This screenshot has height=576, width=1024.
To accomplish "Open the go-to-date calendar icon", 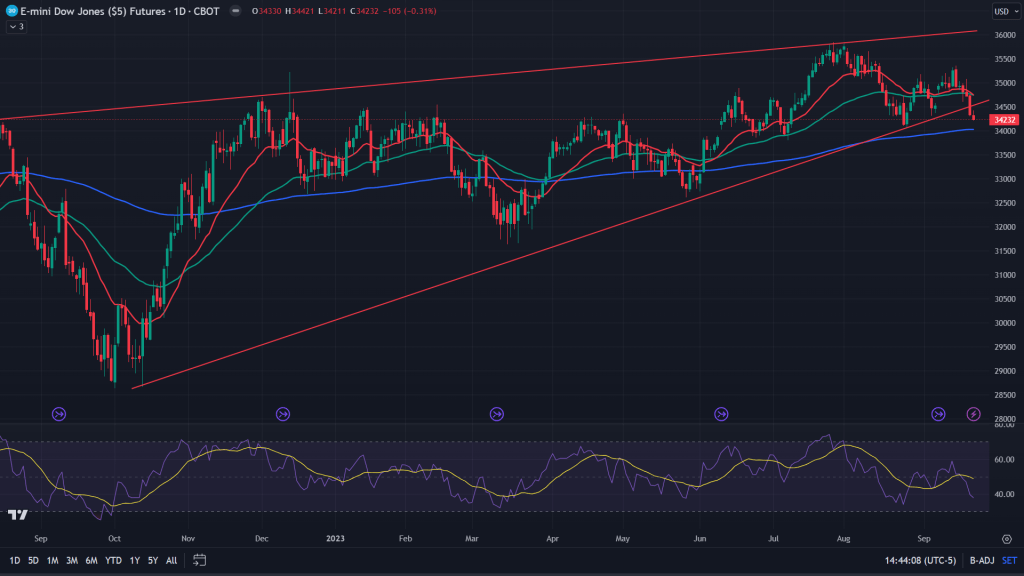I will coord(200,560).
